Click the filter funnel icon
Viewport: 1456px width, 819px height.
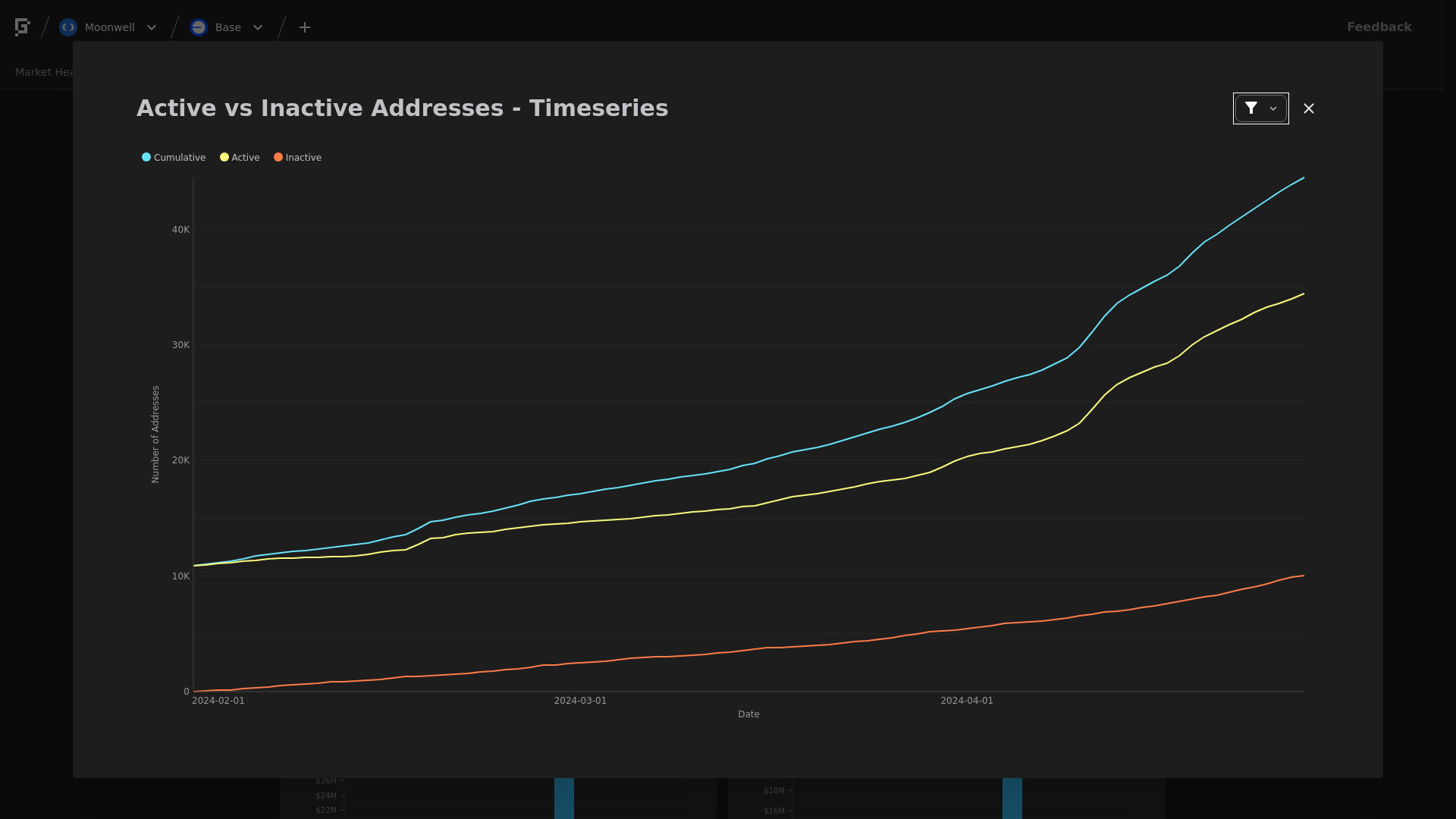(1251, 108)
